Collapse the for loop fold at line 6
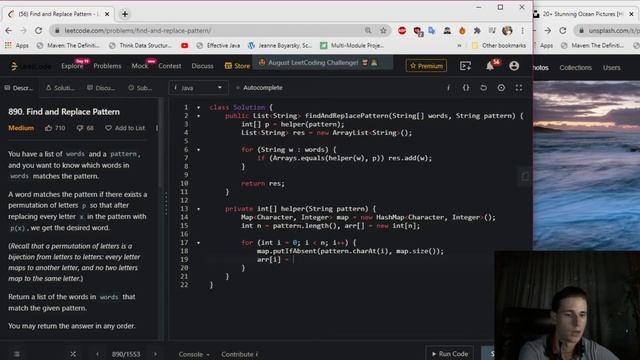This screenshot has height=360, width=640. (199, 150)
